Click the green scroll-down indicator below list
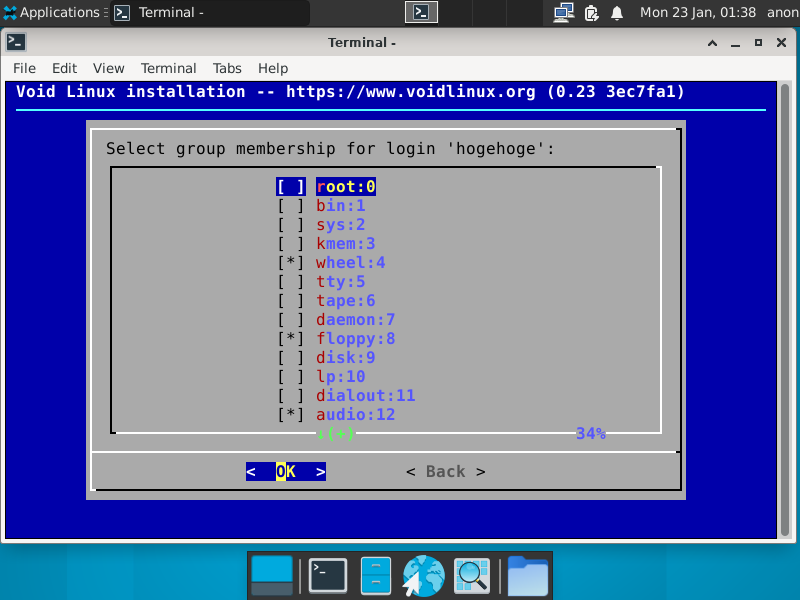The image size is (800, 600). [x=335, y=434]
